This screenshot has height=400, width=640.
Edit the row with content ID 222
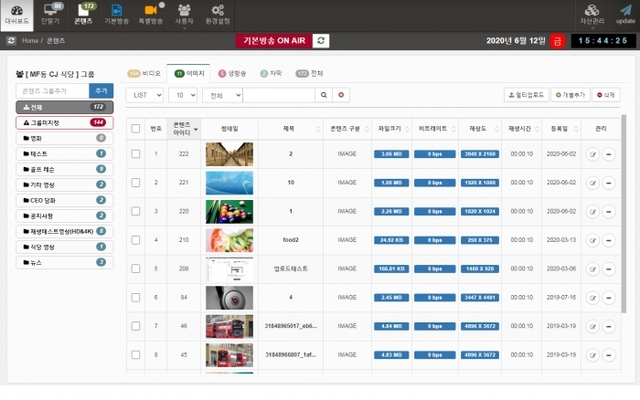pos(593,154)
